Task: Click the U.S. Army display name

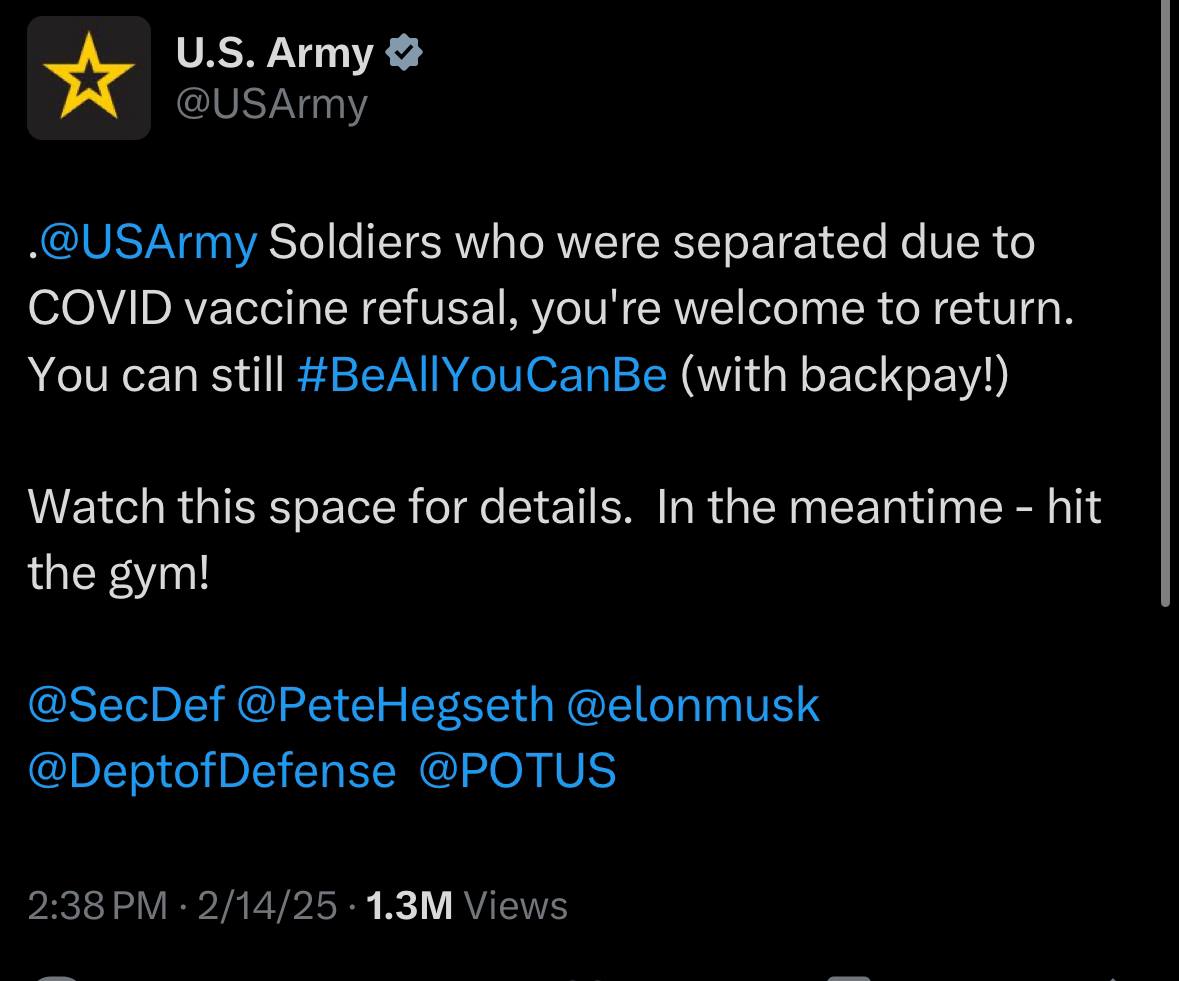Action: (x=275, y=53)
